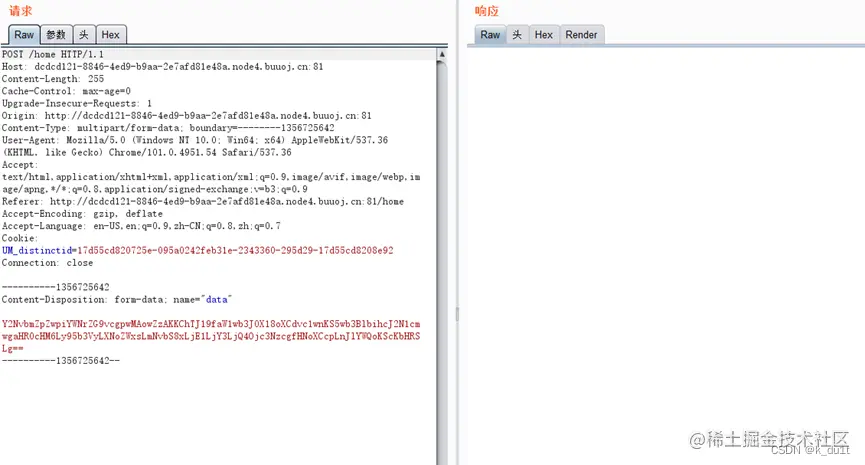Viewport: 865px width, 465px height.
Task: Click the base64 payload starting Y2Nvbm
Action: (211, 336)
